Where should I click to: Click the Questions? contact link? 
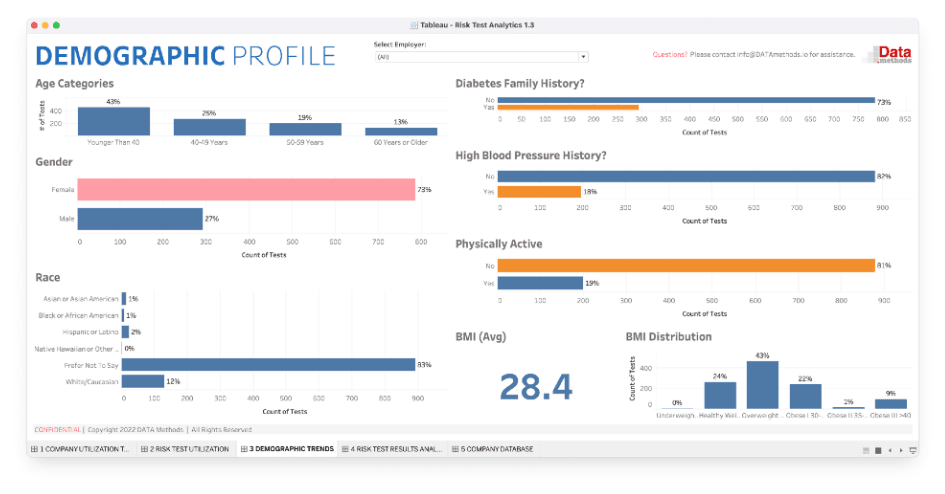[x=669, y=54]
